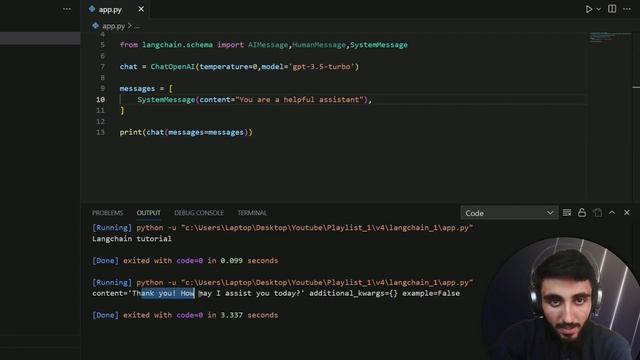Viewport: 640px width, 360px height.
Task: Click 'messages = [' on line 9
Action: (x=146, y=89)
